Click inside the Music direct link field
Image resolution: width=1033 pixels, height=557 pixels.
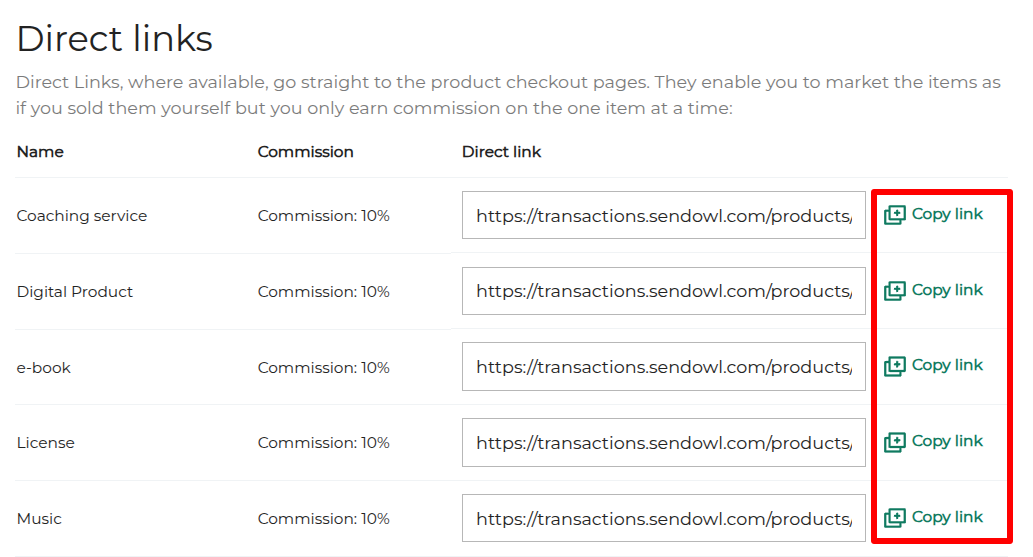pyautogui.click(x=663, y=518)
